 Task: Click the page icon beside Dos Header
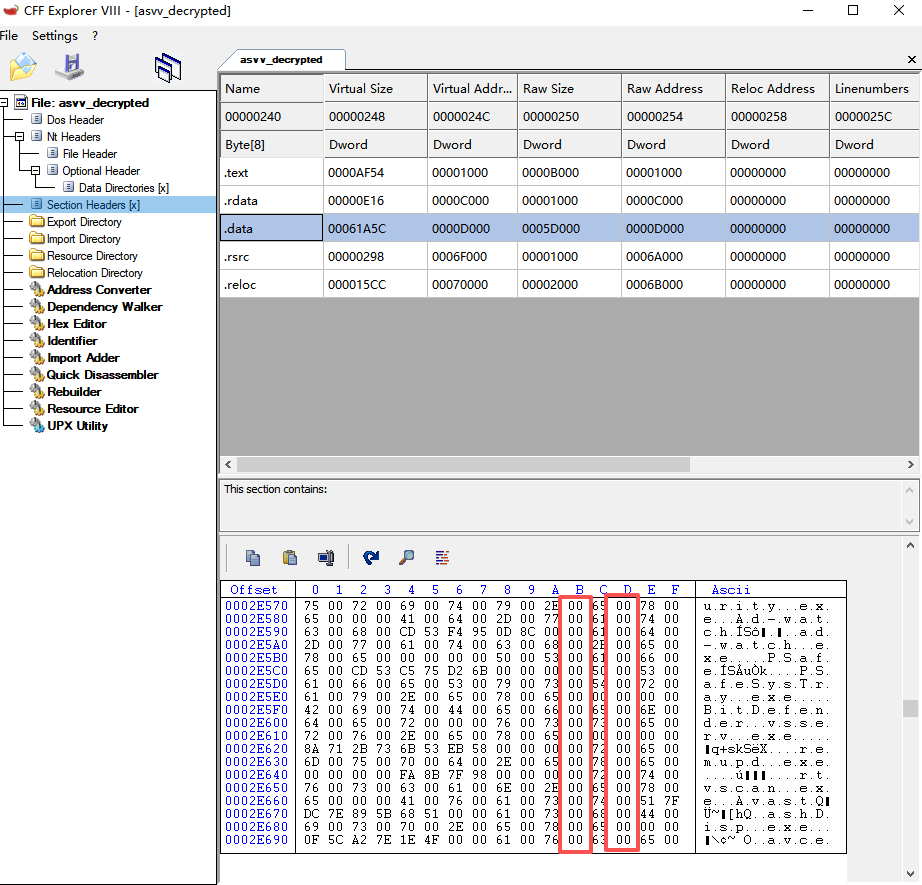36,119
